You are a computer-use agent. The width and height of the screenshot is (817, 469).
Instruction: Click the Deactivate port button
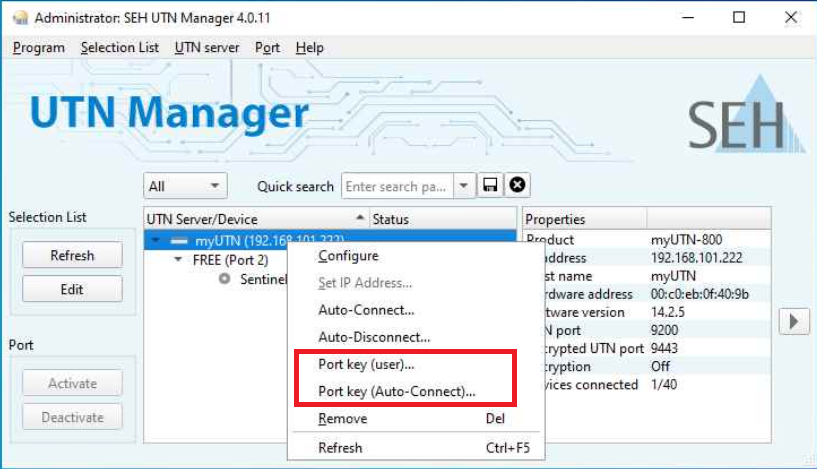point(72,417)
